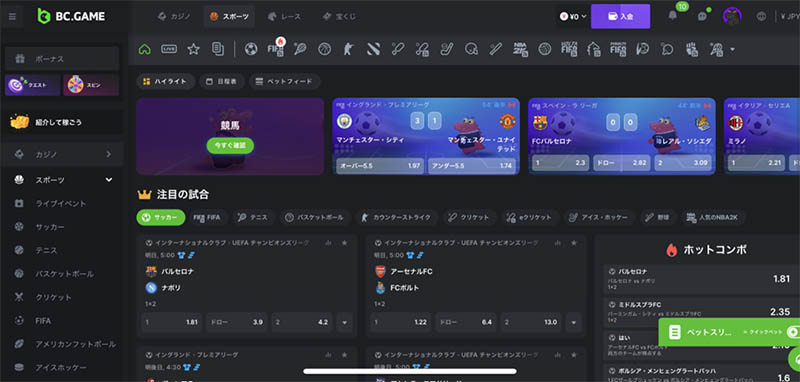The width and height of the screenshot is (800, 382).
Task: Open the スピン tile
Action: pos(91,85)
